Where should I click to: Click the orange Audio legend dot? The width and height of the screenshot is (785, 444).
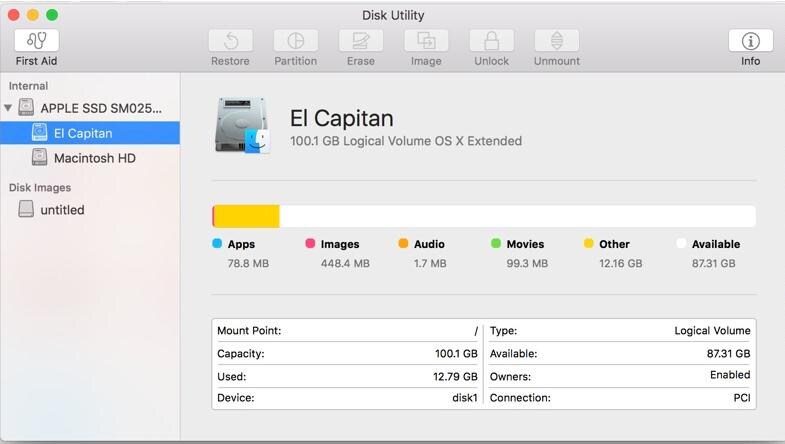pos(404,243)
